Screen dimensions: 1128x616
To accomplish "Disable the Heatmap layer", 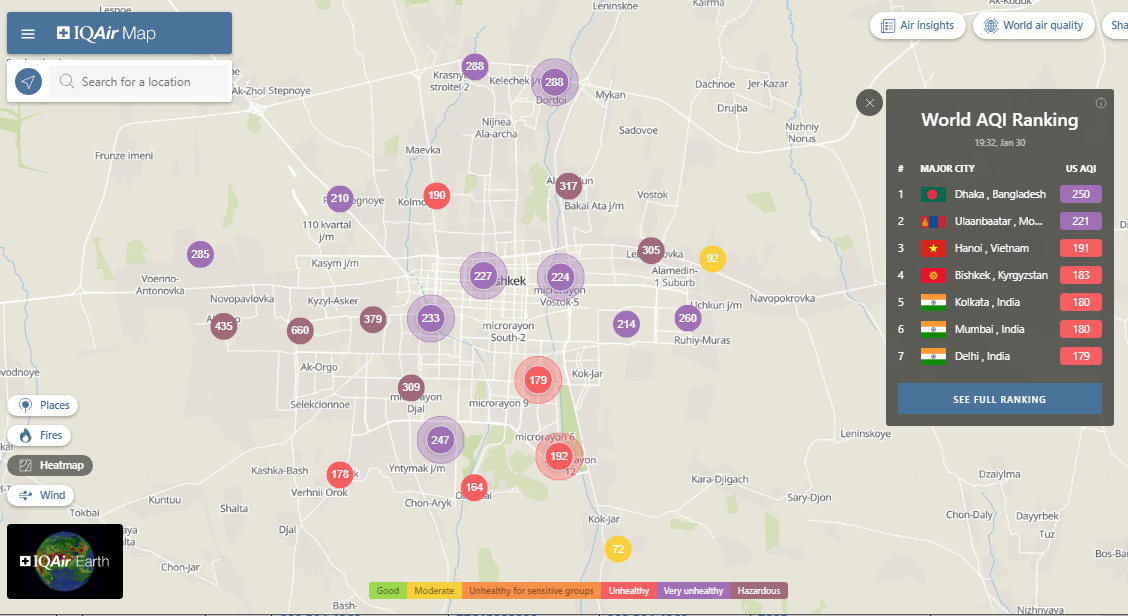I will click(50, 465).
